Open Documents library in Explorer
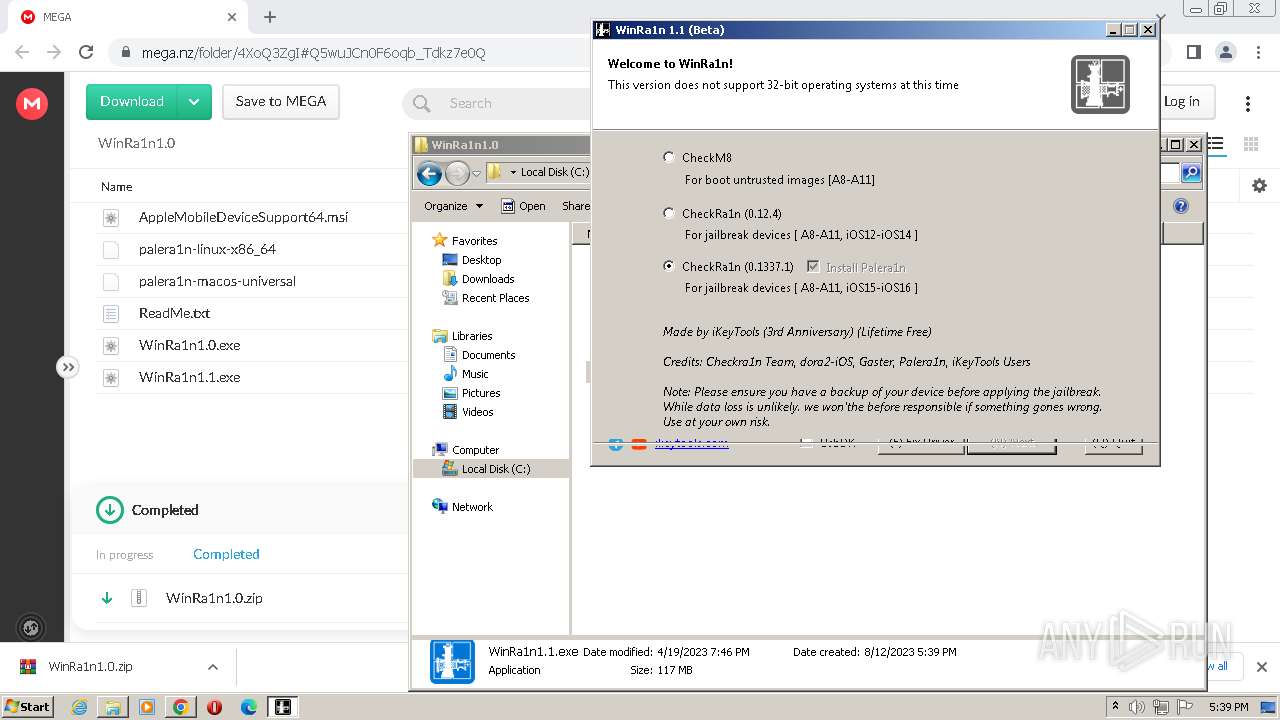The image size is (1280, 720). coord(478,355)
